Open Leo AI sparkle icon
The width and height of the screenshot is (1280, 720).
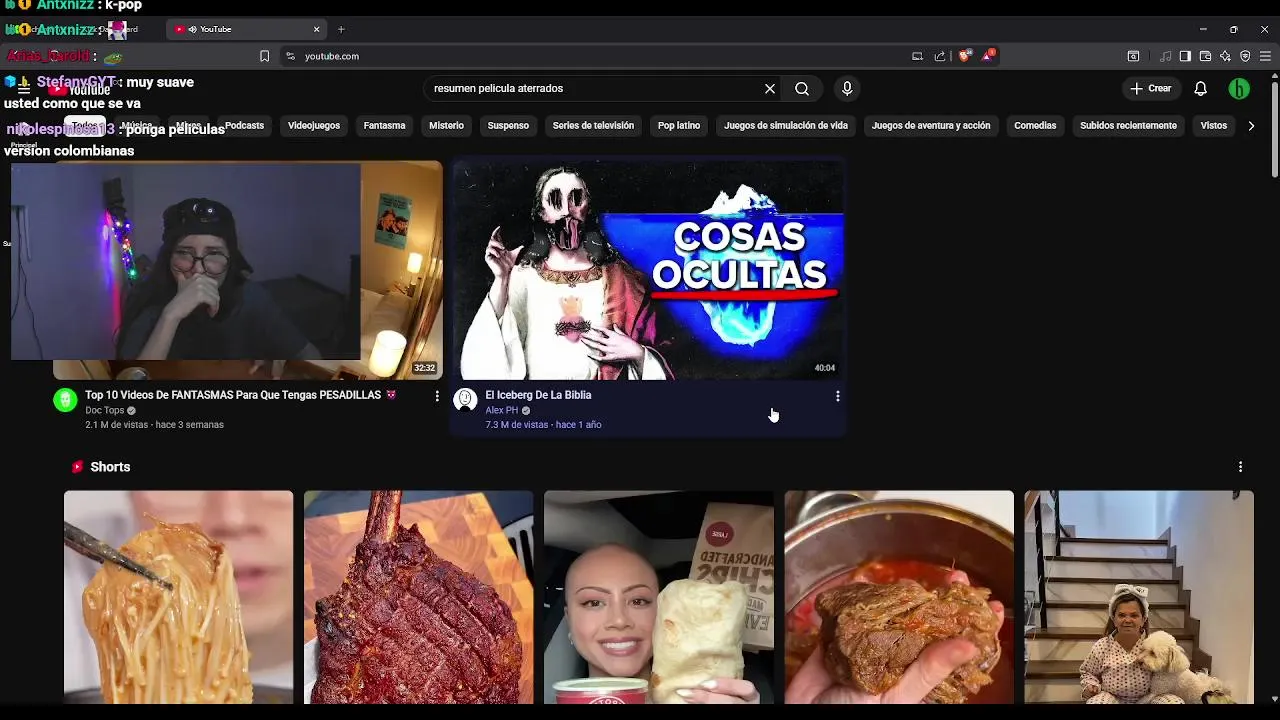[1225, 56]
